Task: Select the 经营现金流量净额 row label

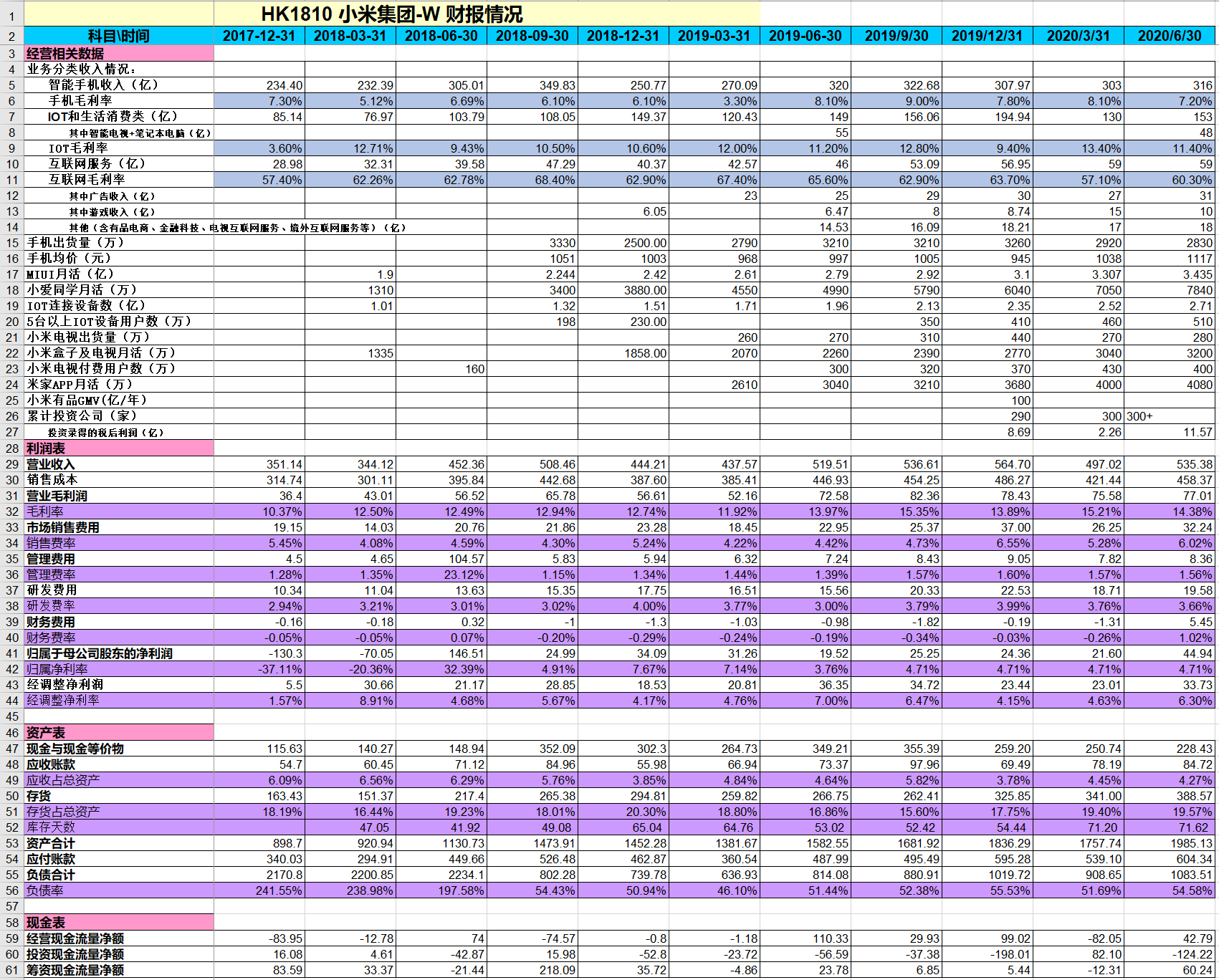Action: 119,938
